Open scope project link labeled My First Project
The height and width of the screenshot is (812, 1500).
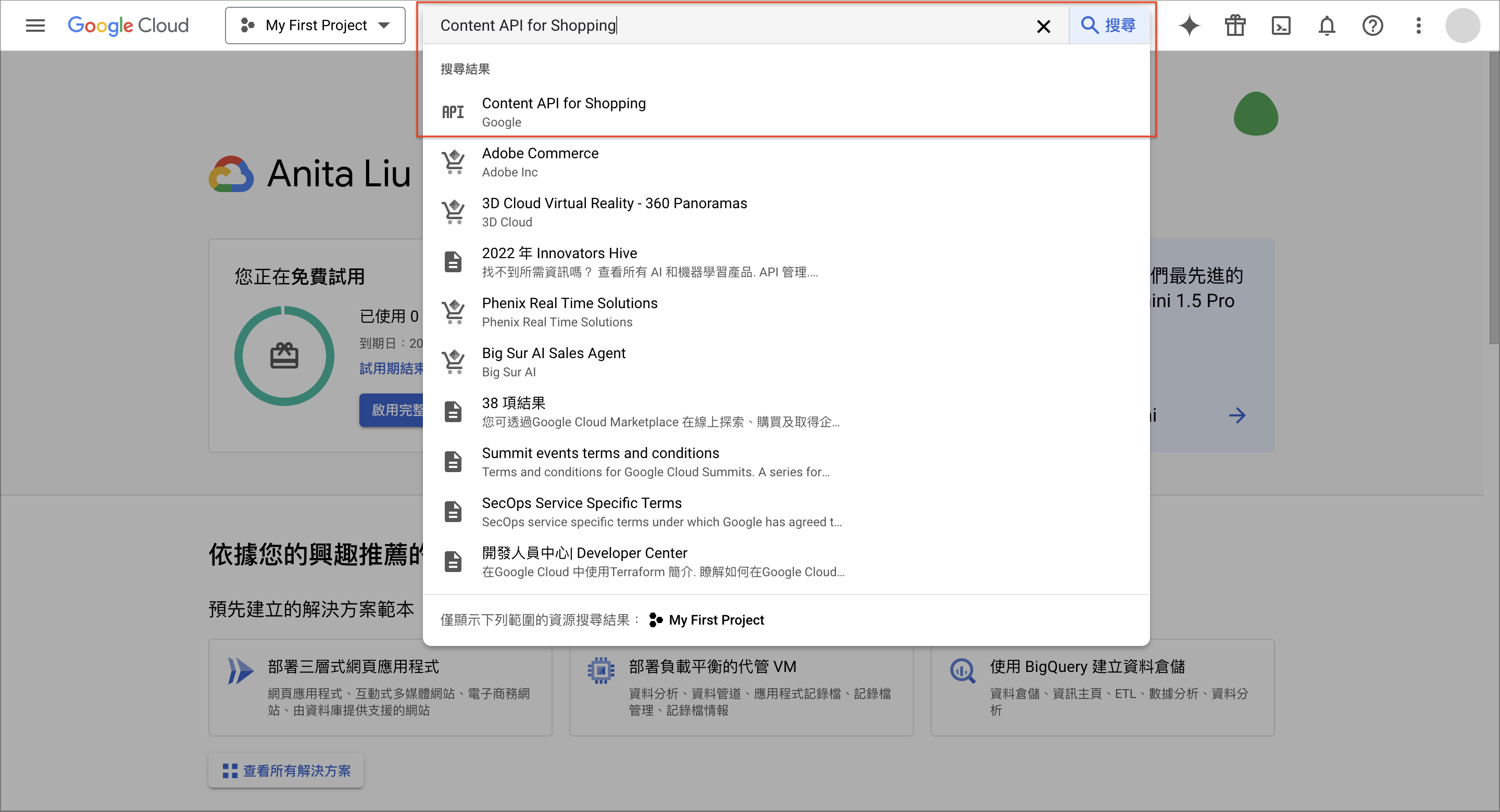(x=715, y=619)
